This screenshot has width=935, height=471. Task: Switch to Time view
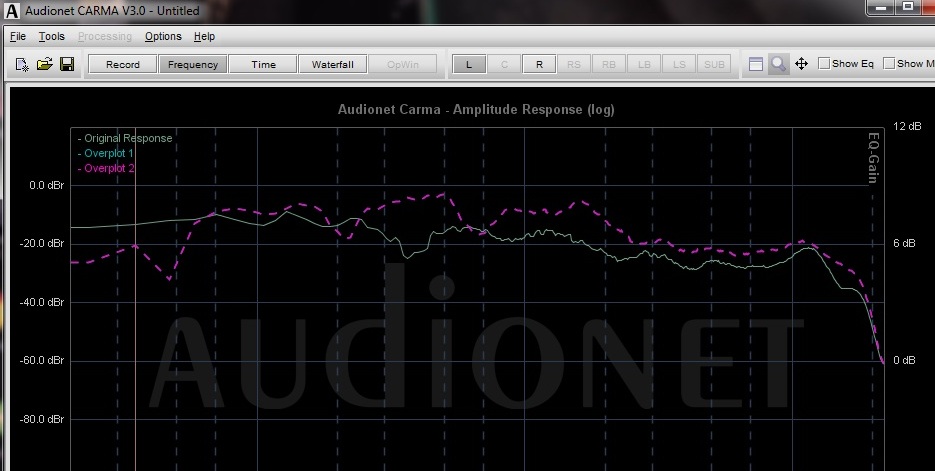coord(263,65)
